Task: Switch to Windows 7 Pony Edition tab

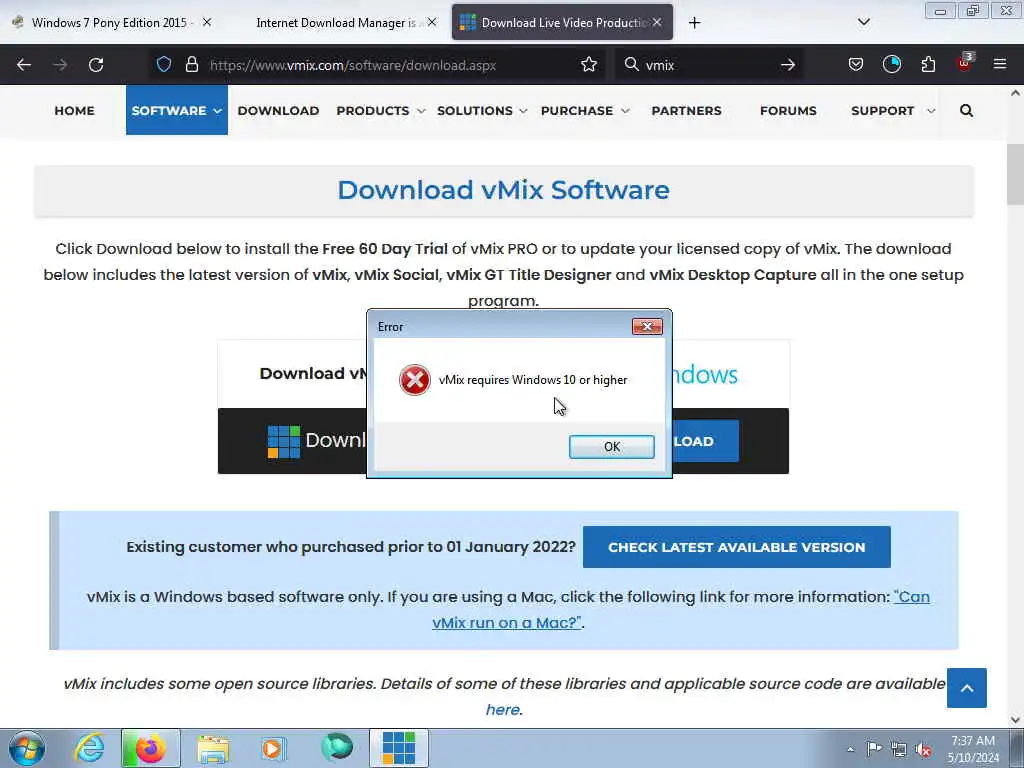Action: pos(108,23)
